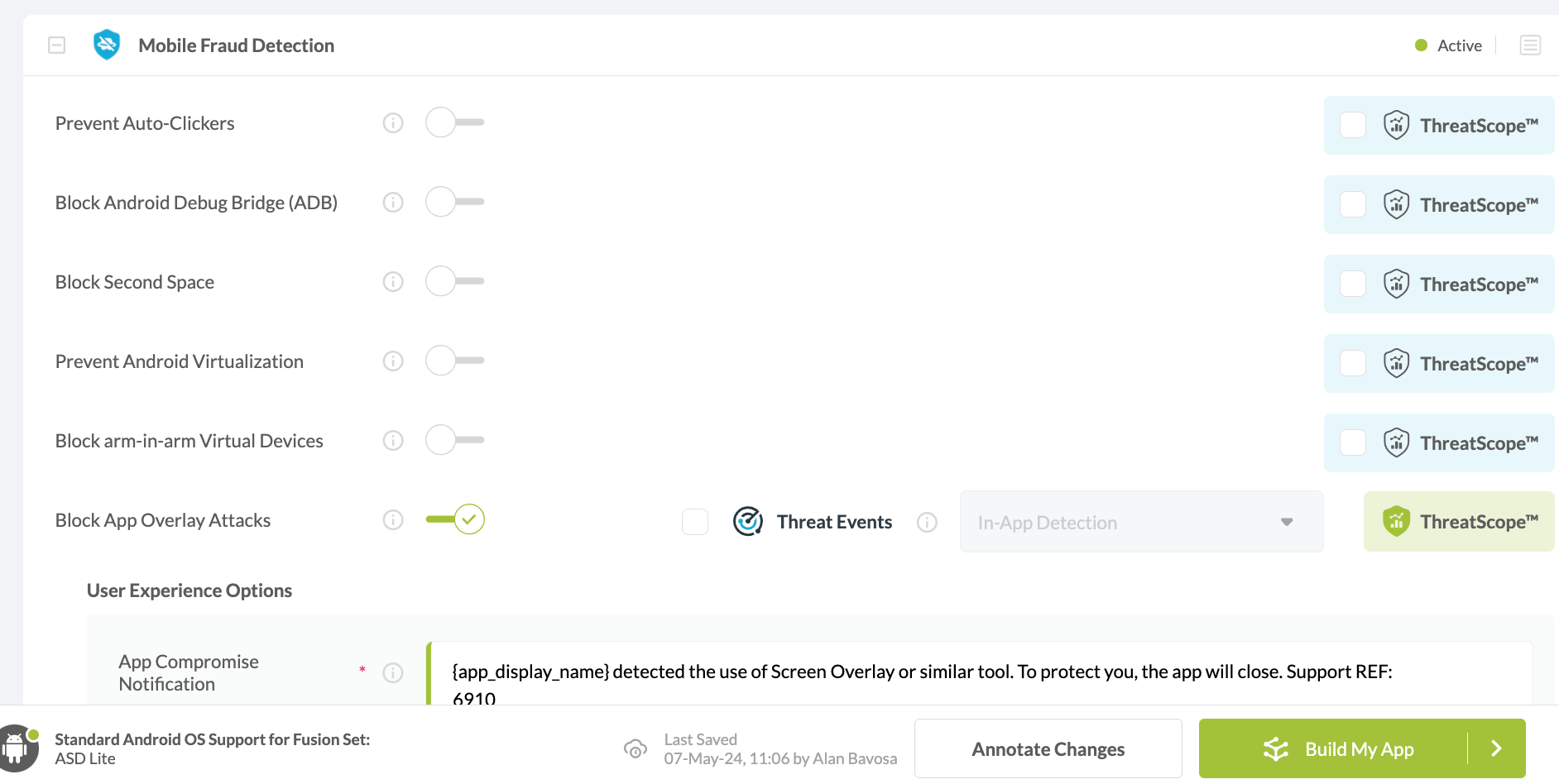Click the Annotate Changes button
Screen dimensions: 1559x784
(x=1048, y=748)
